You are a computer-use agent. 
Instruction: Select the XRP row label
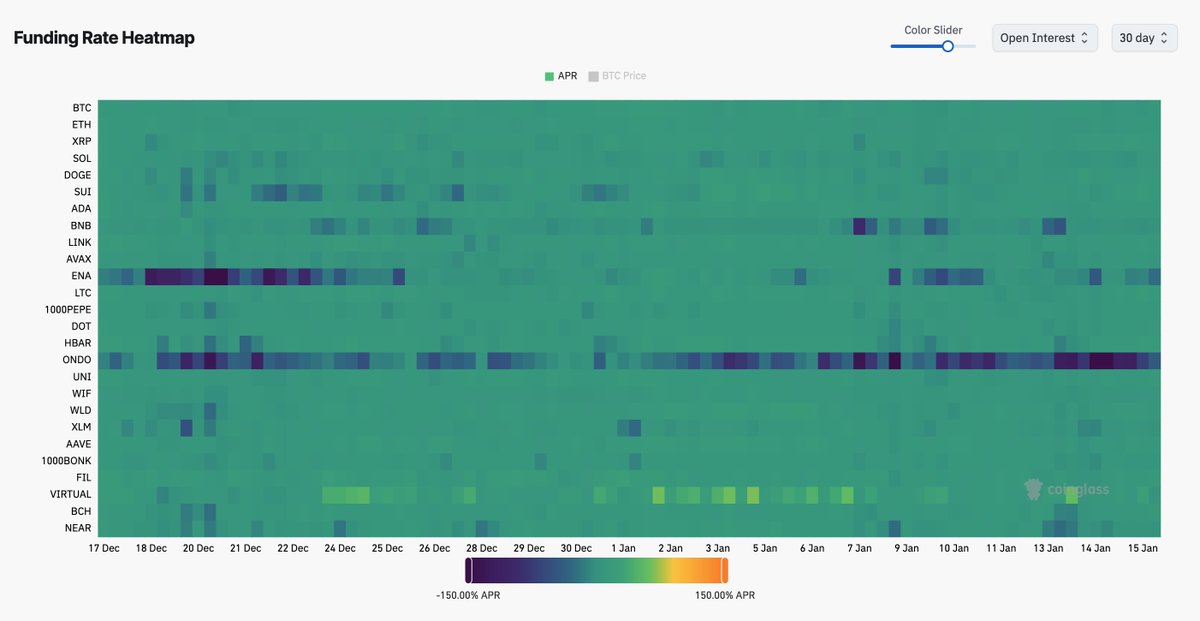(82, 142)
